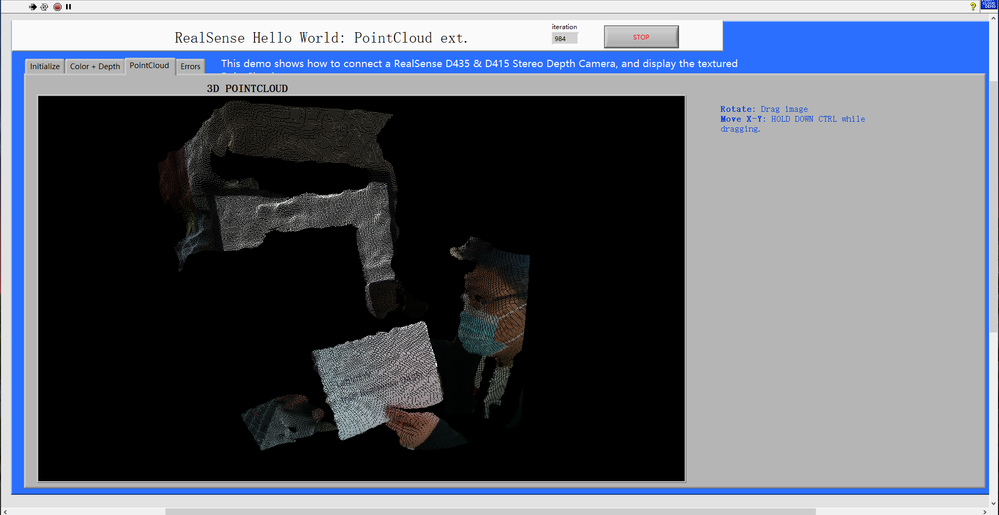Click inside the 3D pointcloud viewer
The width and height of the screenshot is (999, 515).
(361, 288)
